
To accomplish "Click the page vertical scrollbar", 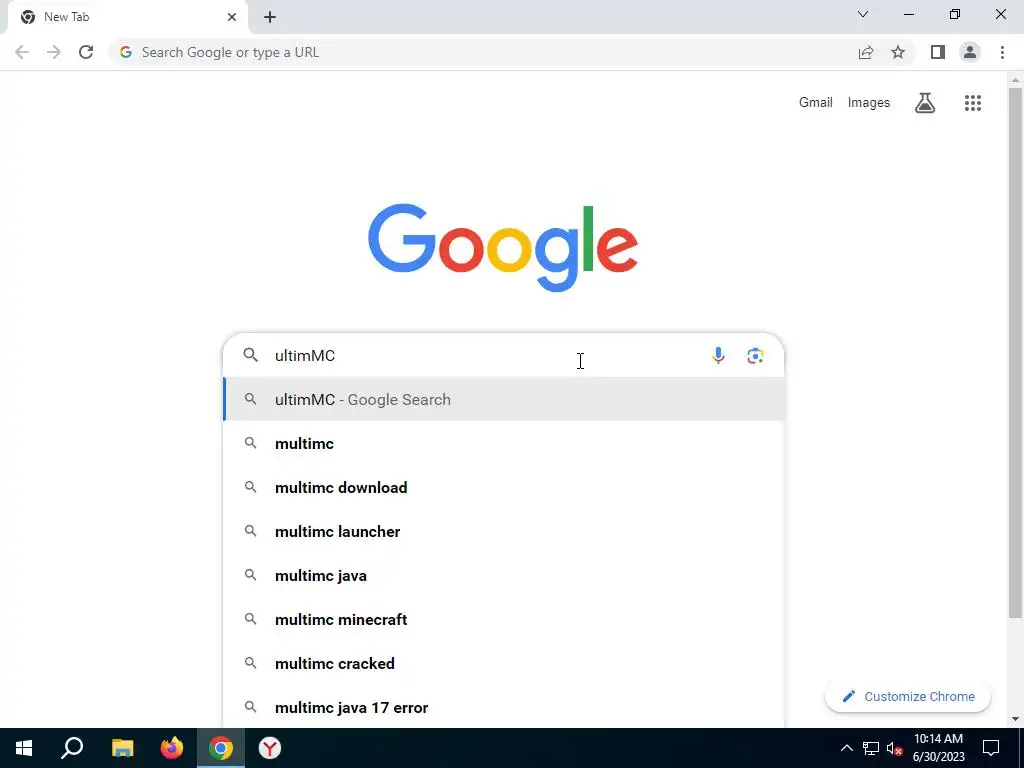I will click(x=1015, y=353).
